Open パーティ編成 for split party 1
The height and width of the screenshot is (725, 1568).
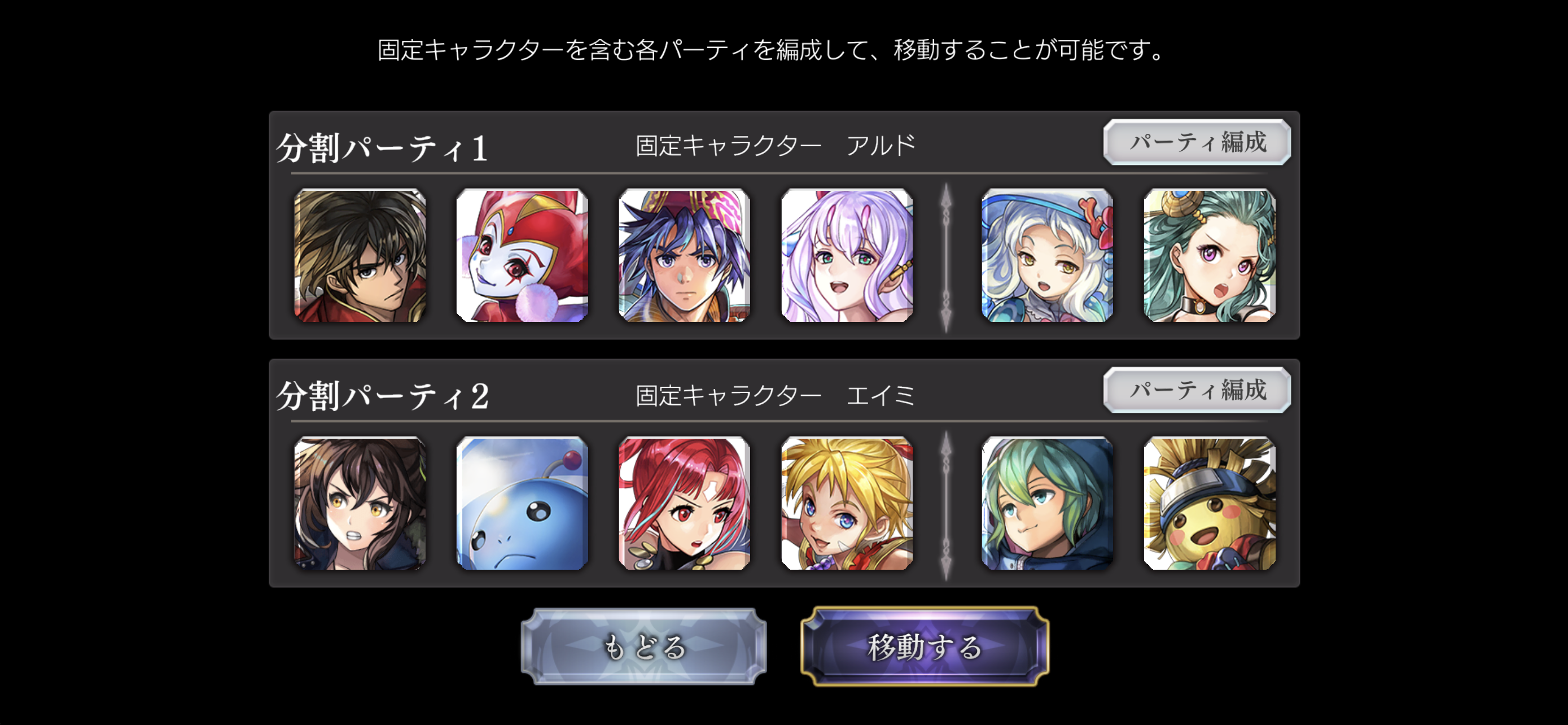1197,142
